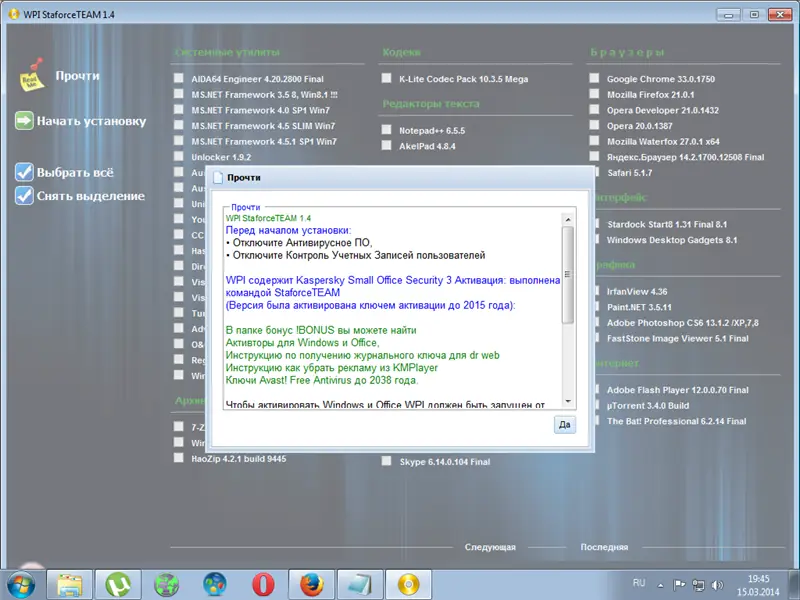Viewport: 800px width, 600px height.
Task: Click the Снять выделение label
Action: (x=91, y=196)
